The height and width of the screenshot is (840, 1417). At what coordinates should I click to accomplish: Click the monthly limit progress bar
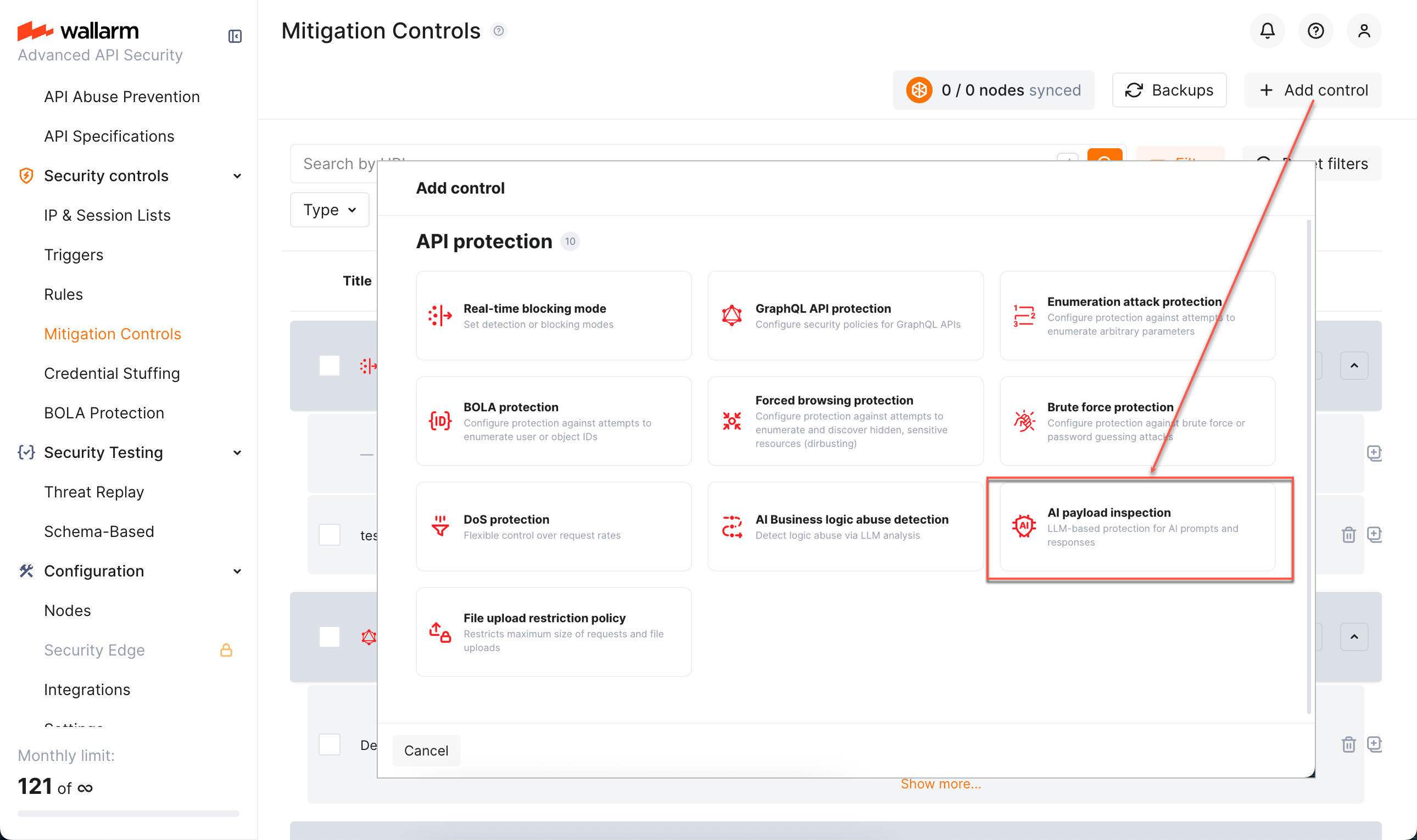[x=128, y=814]
